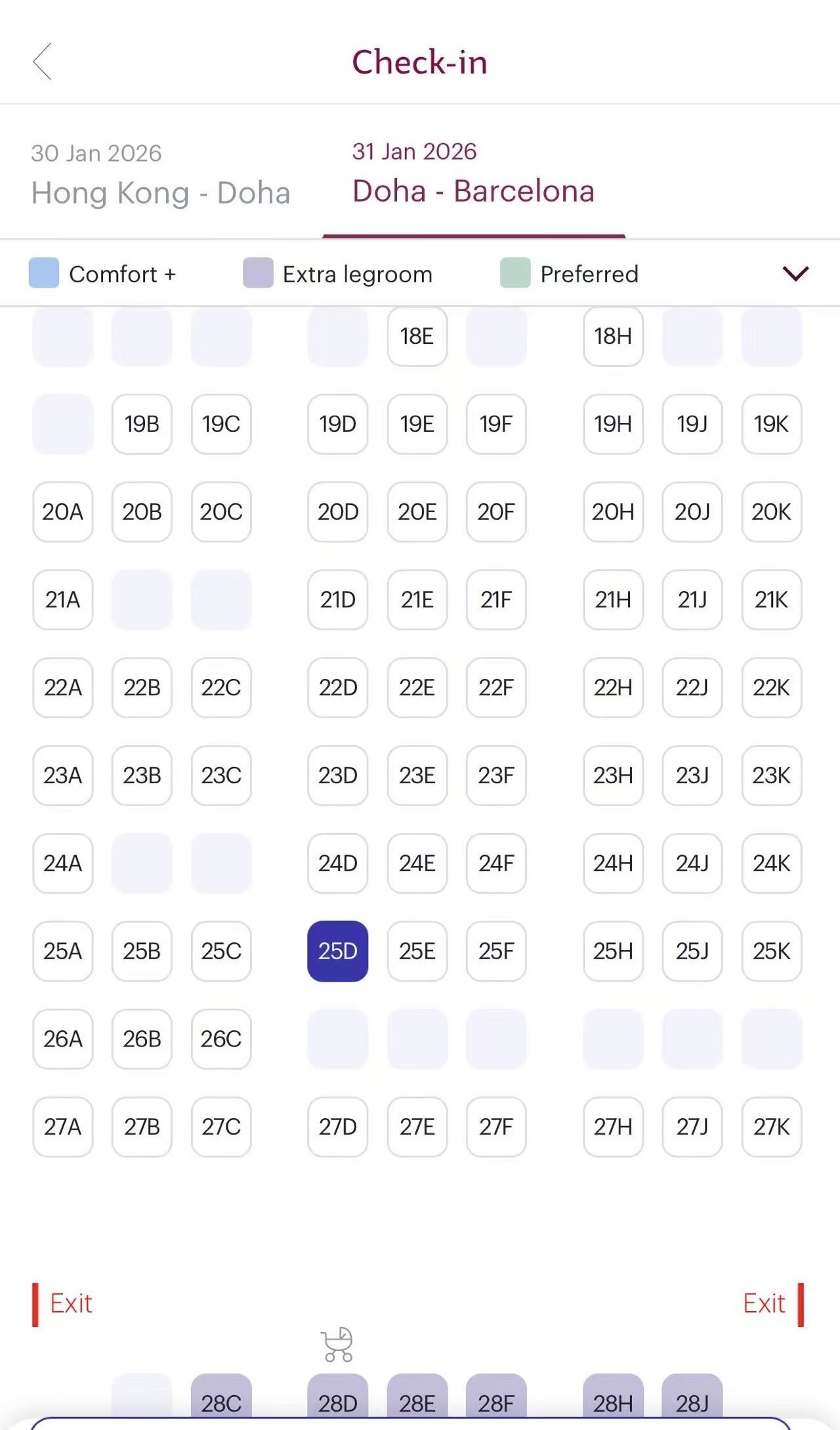The width and height of the screenshot is (840, 1430).
Task: Select the Doha - Barcelona flight tab
Action: click(x=473, y=175)
